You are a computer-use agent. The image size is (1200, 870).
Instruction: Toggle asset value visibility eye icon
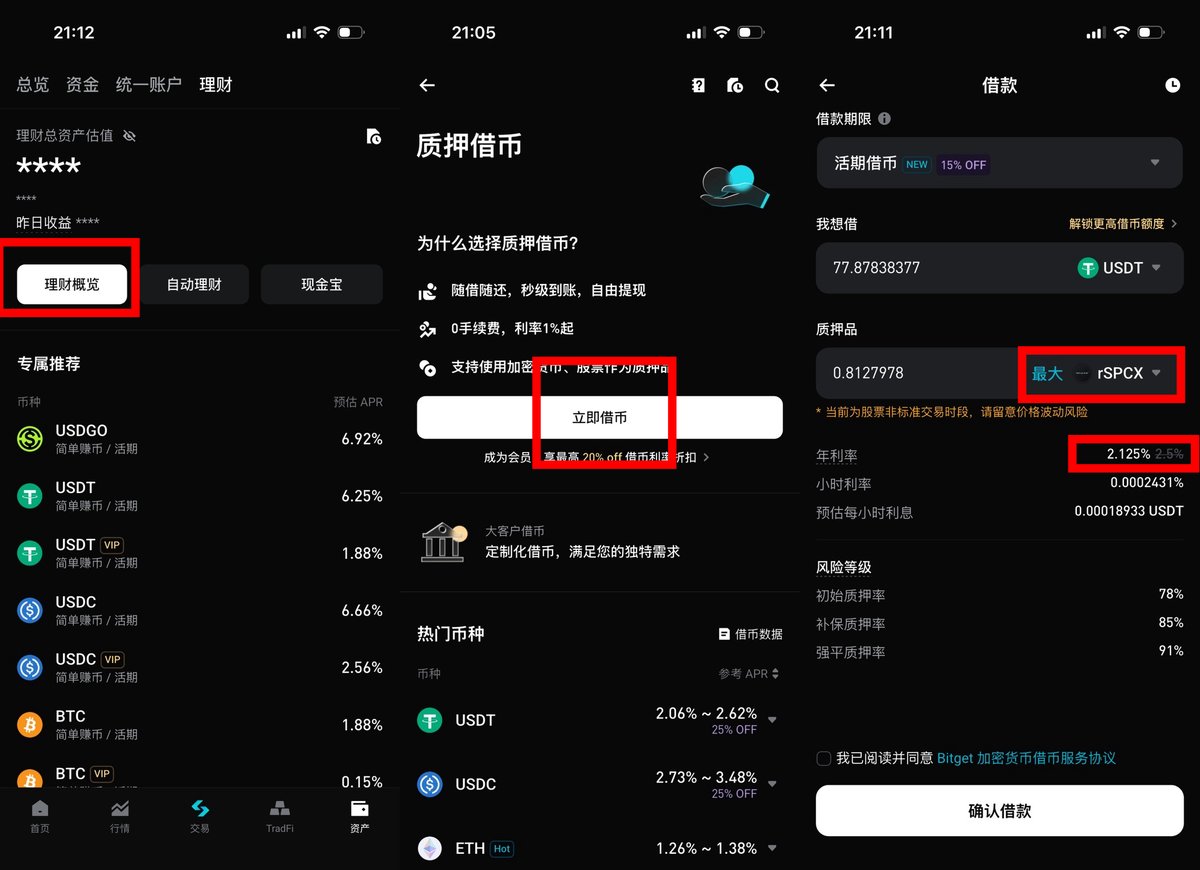pos(129,136)
